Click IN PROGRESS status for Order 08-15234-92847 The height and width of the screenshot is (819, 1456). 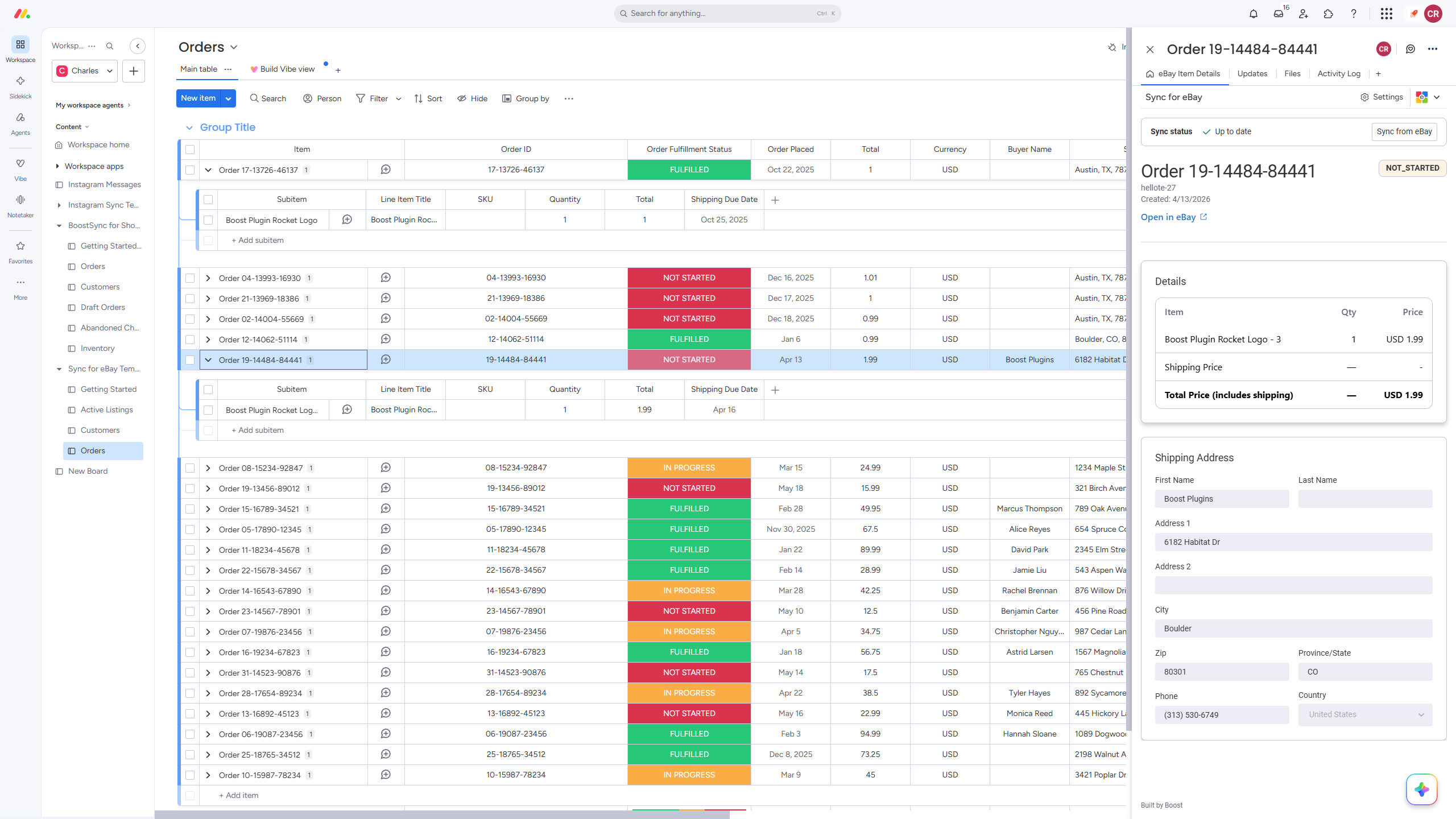coord(689,468)
